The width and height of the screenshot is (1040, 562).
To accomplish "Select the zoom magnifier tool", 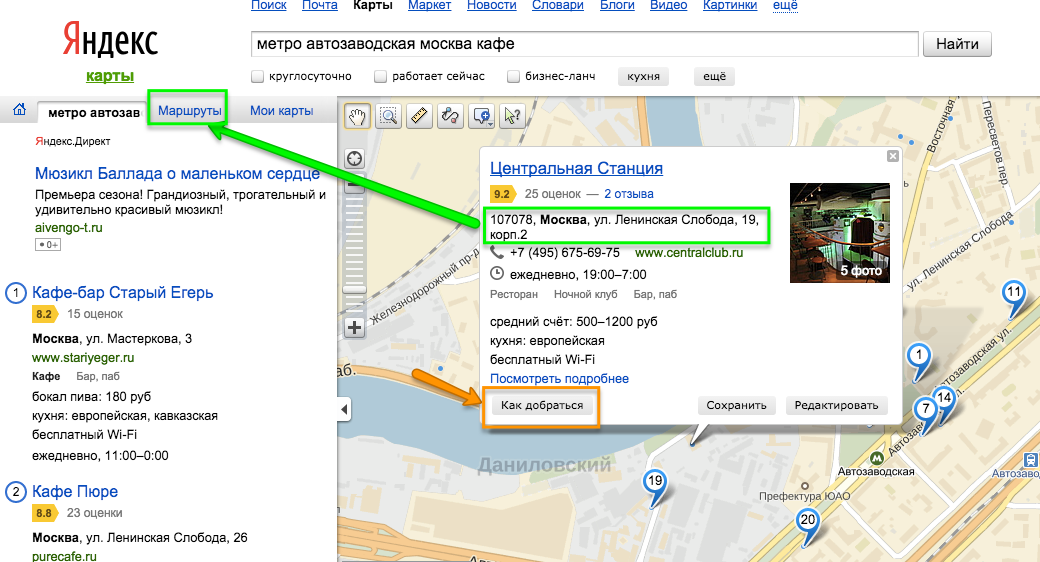I will click(389, 117).
